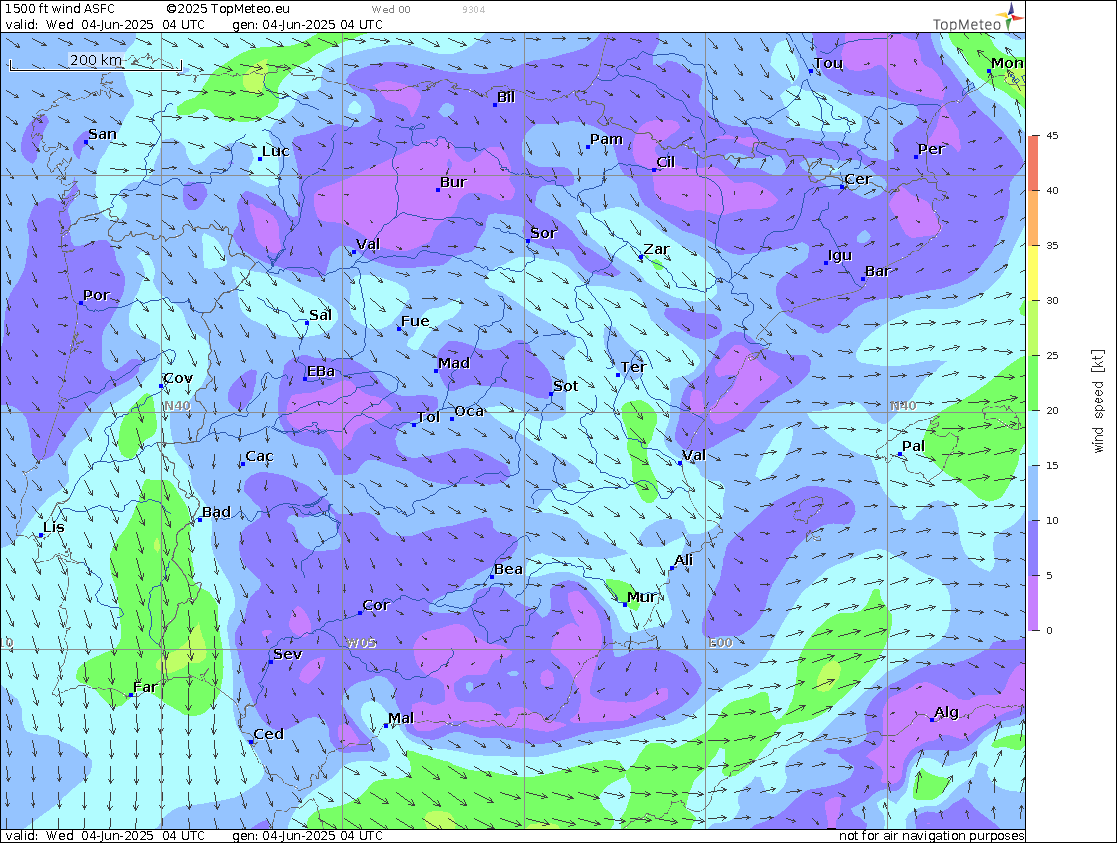Pick the green 20–25 kt legend swatch
Viewport: 1117px width, 843px height.
click(x=1033, y=383)
